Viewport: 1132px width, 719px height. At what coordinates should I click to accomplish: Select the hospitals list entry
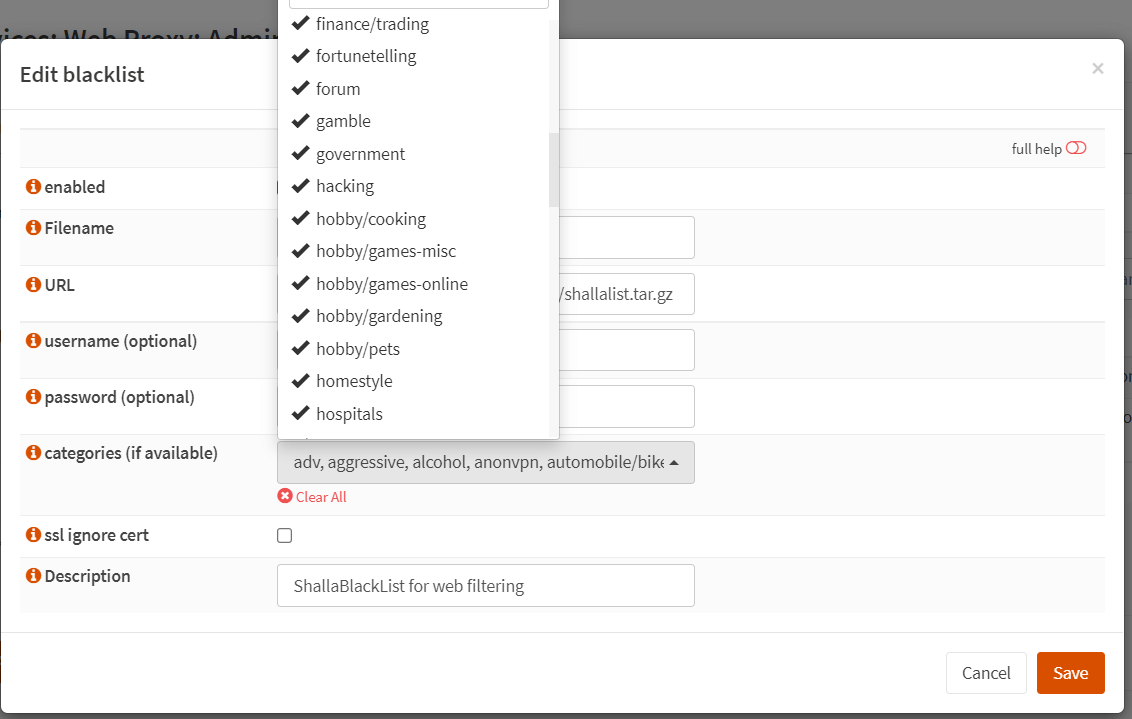(x=349, y=414)
